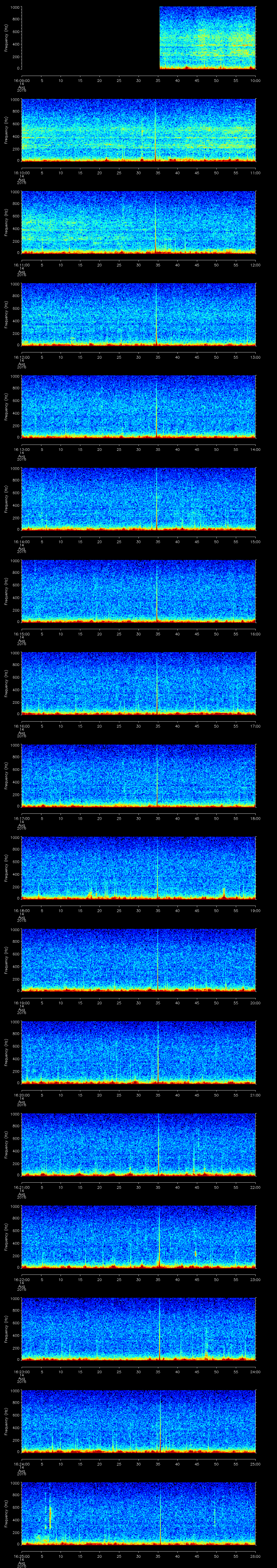The image size is (277, 1568).
Task: Click the 50-second tick label under the 16:16:00 panel
Action: click(x=216, y=726)
